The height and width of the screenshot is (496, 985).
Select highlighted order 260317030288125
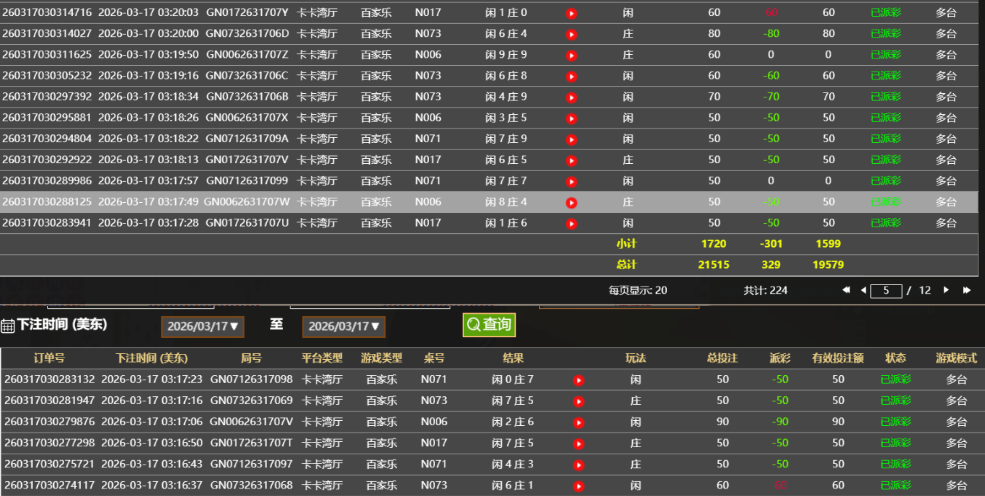(46, 202)
